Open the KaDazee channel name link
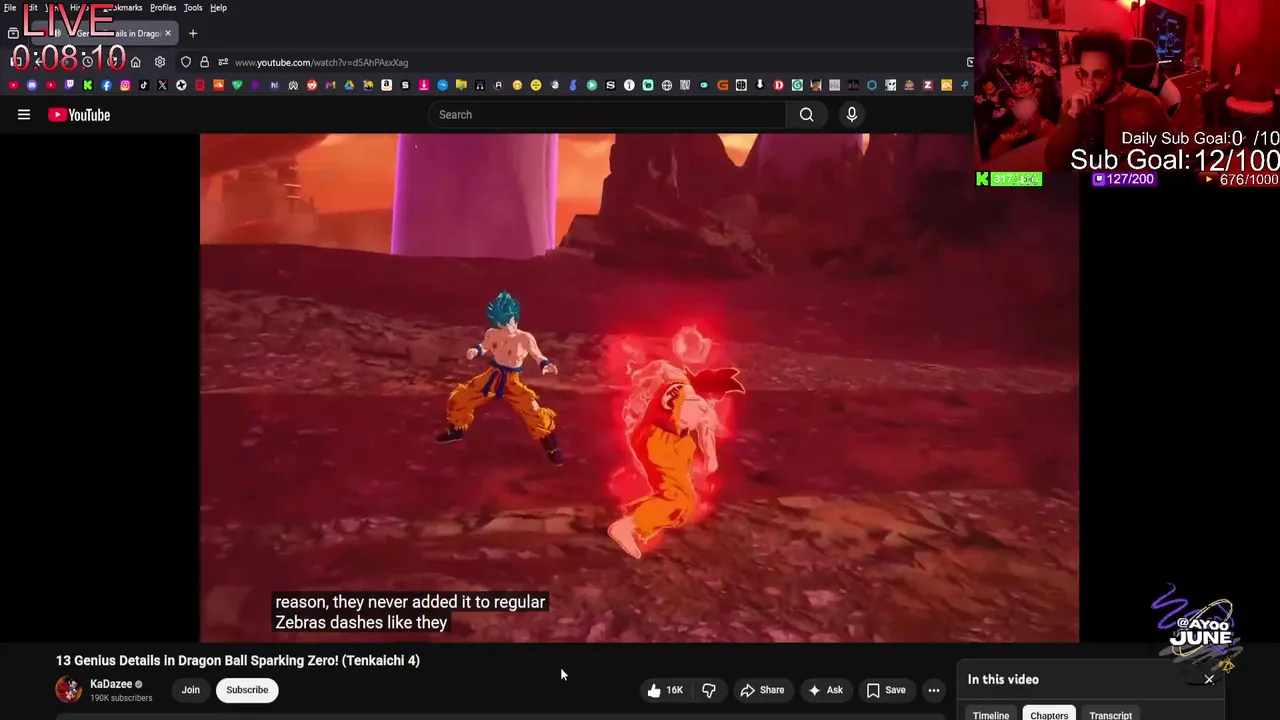Viewport: 1280px width, 720px height. pyautogui.click(x=111, y=684)
